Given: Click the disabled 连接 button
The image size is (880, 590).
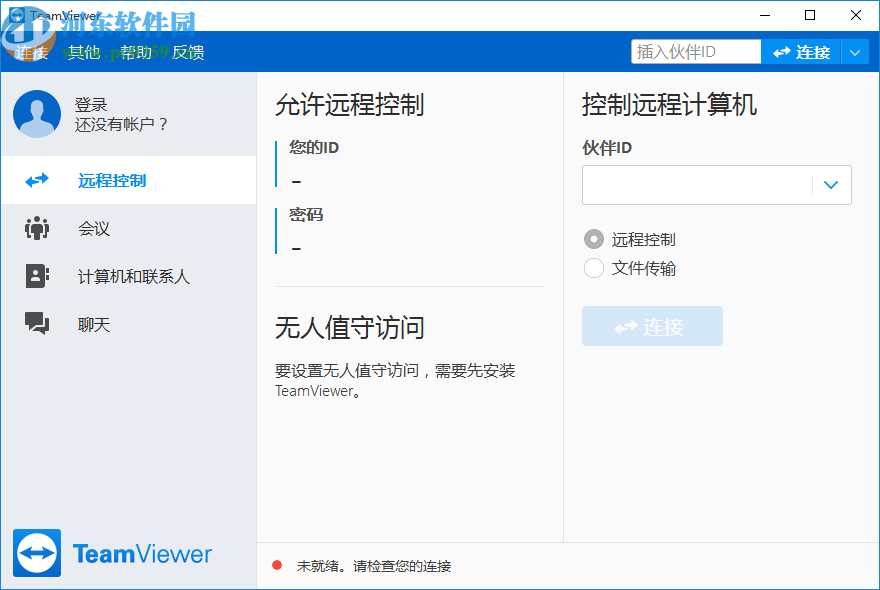Looking at the screenshot, I should click(652, 326).
